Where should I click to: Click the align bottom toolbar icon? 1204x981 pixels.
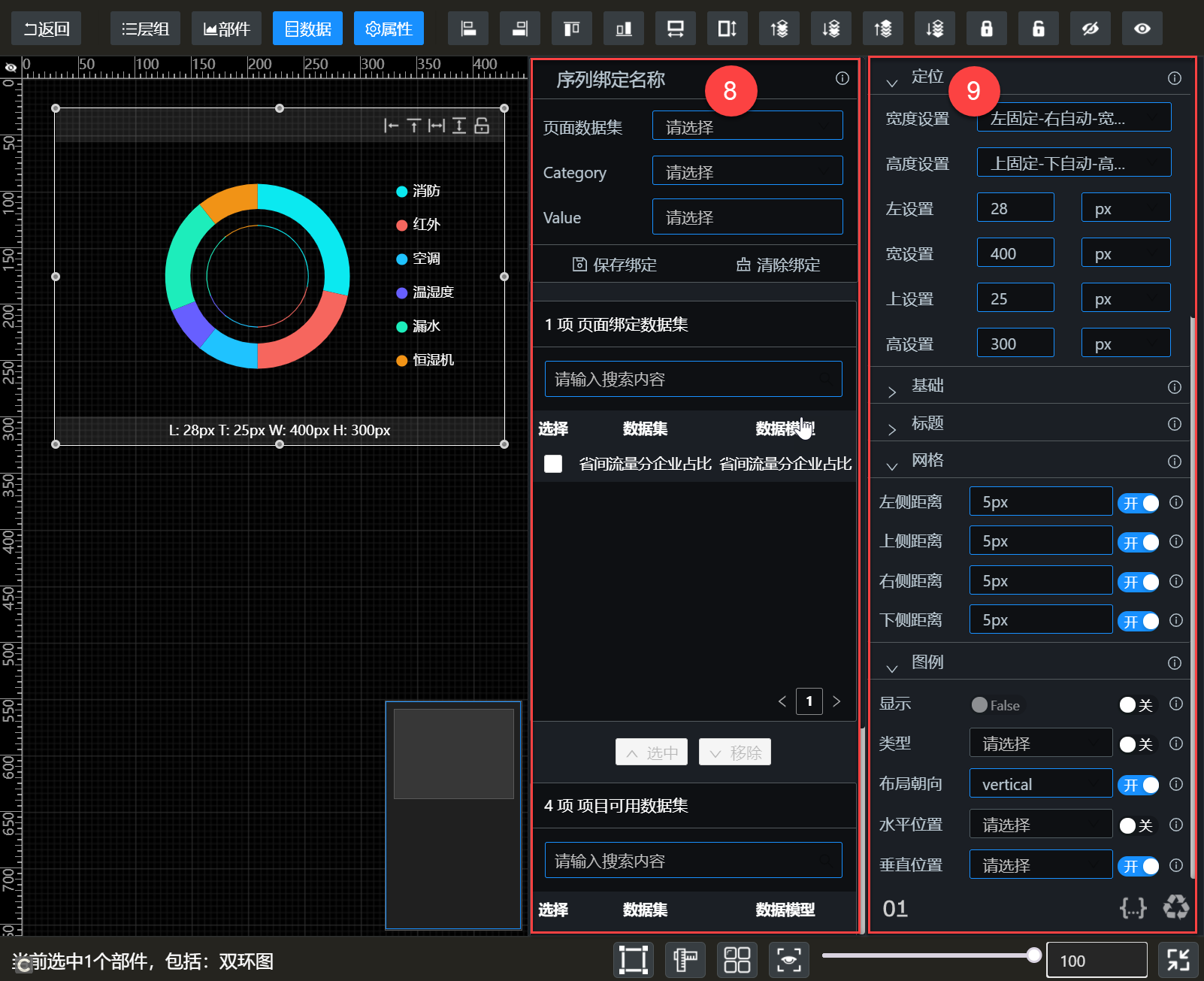point(624,29)
